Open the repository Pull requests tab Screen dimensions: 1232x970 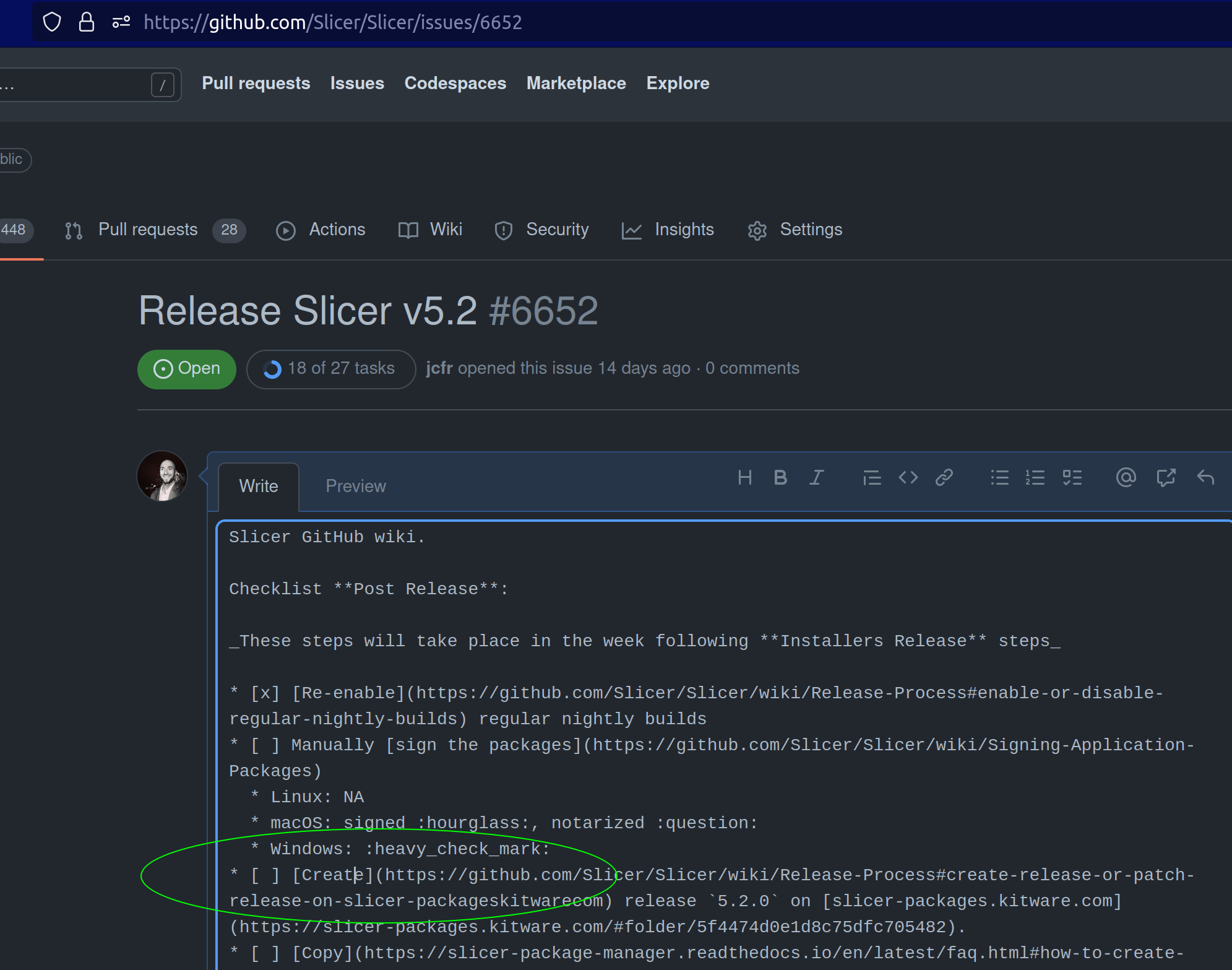(x=155, y=230)
